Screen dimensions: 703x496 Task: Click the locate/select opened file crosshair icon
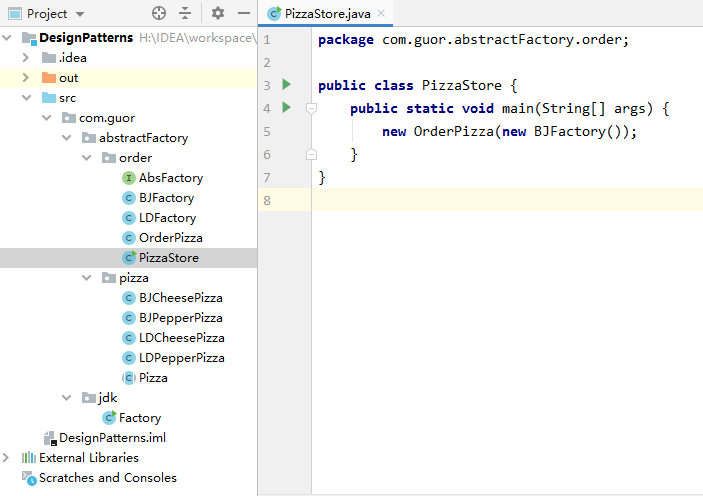[x=159, y=13]
